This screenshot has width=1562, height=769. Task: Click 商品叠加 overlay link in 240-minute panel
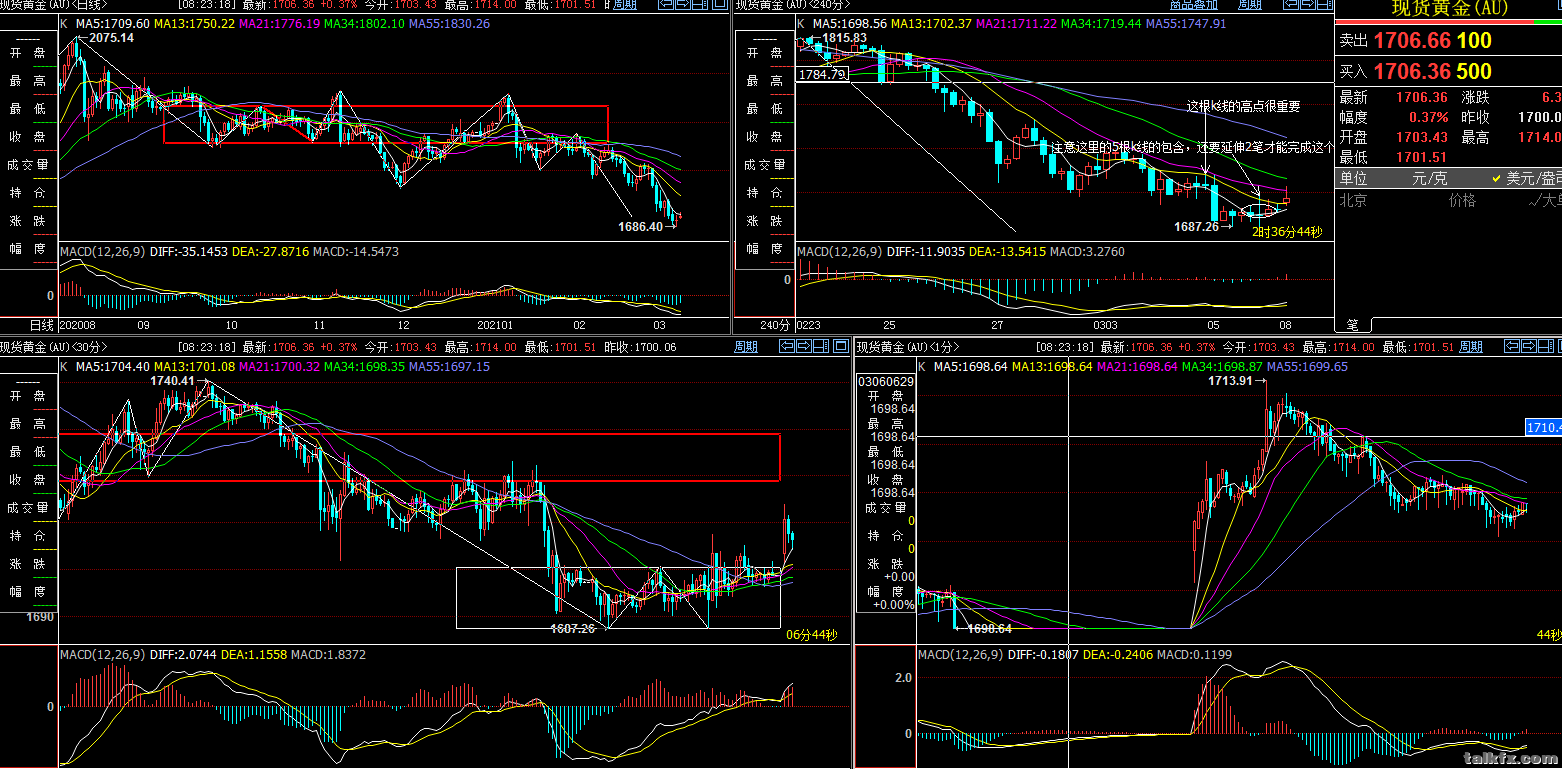pyautogui.click(x=1194, y=4)
